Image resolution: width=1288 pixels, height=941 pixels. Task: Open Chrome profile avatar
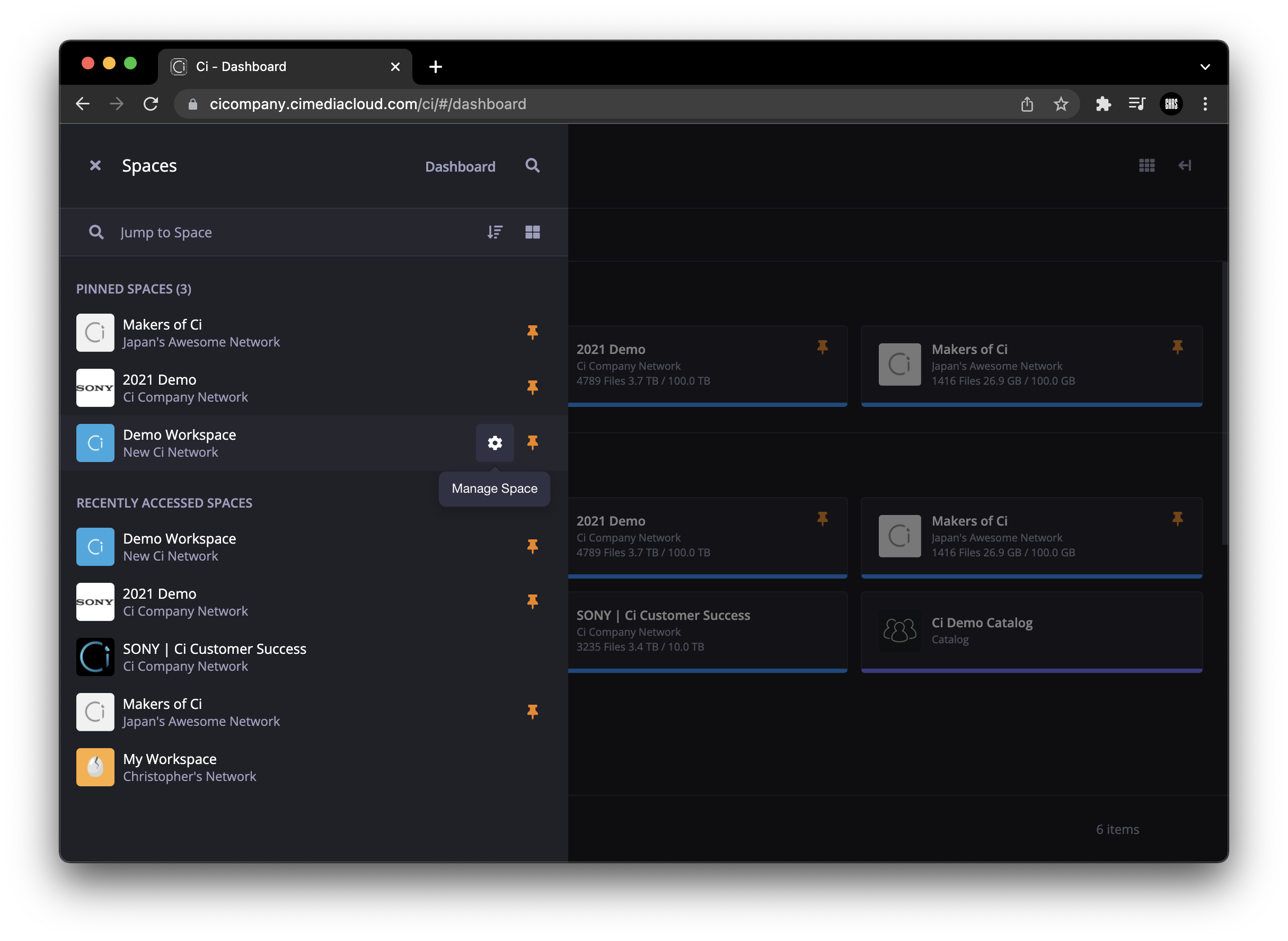(1171, 104)
